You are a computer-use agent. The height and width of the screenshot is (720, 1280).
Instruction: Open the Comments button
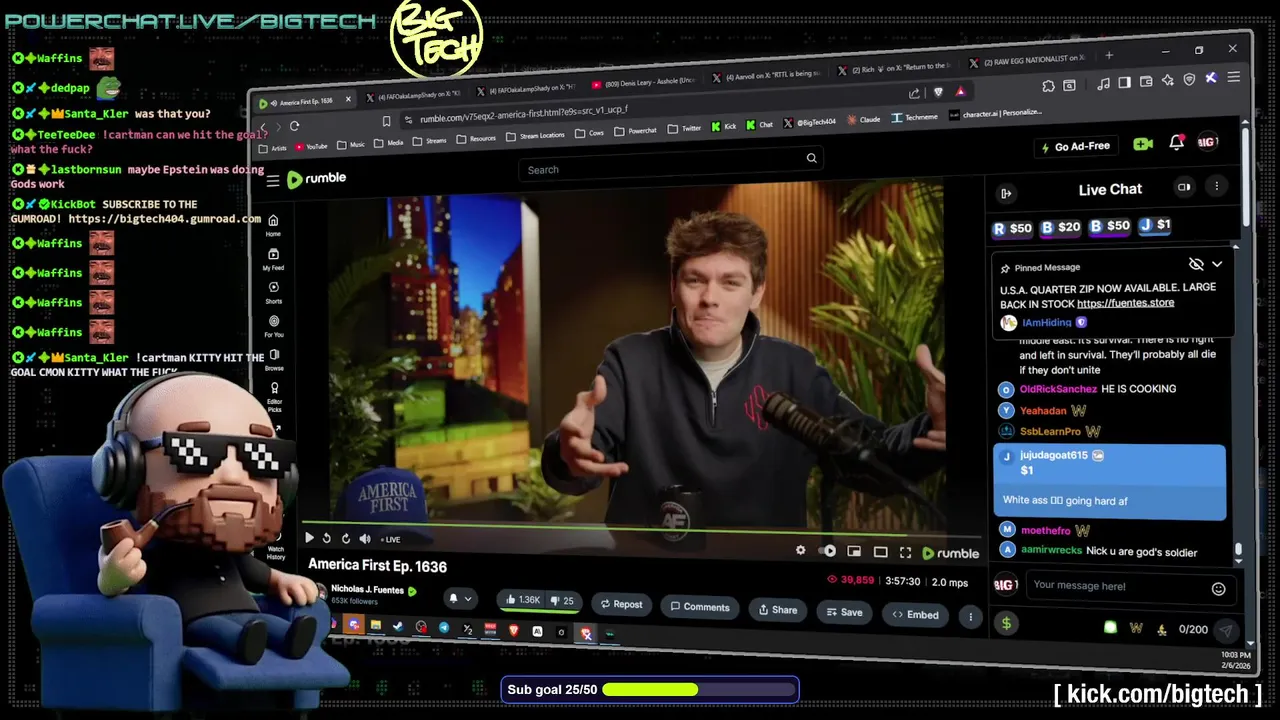(700, 607)
